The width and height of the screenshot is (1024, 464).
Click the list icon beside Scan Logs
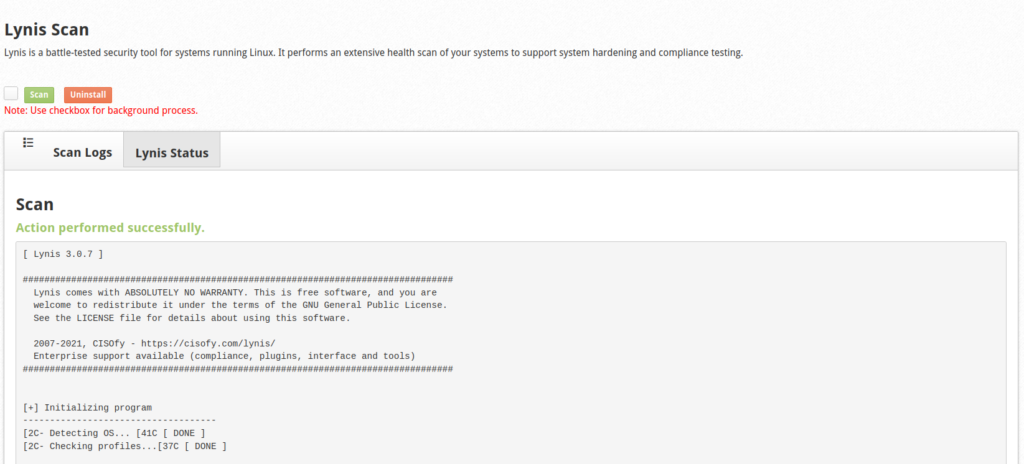[x=28, y=143]
